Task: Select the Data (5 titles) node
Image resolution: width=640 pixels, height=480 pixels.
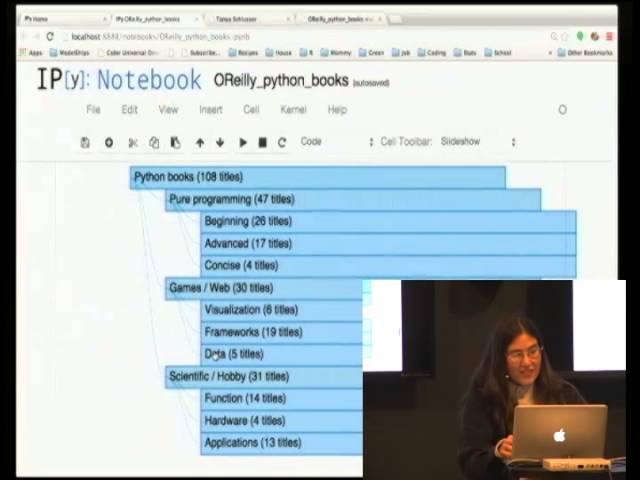Action: pos(282,354)
